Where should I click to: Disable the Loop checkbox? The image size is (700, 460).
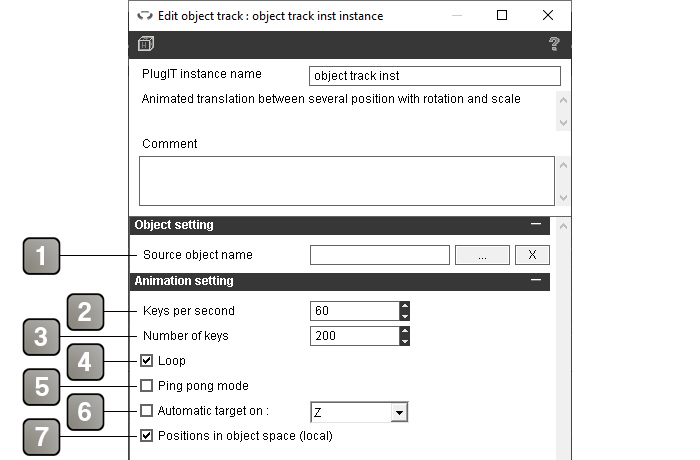point(146,360)
